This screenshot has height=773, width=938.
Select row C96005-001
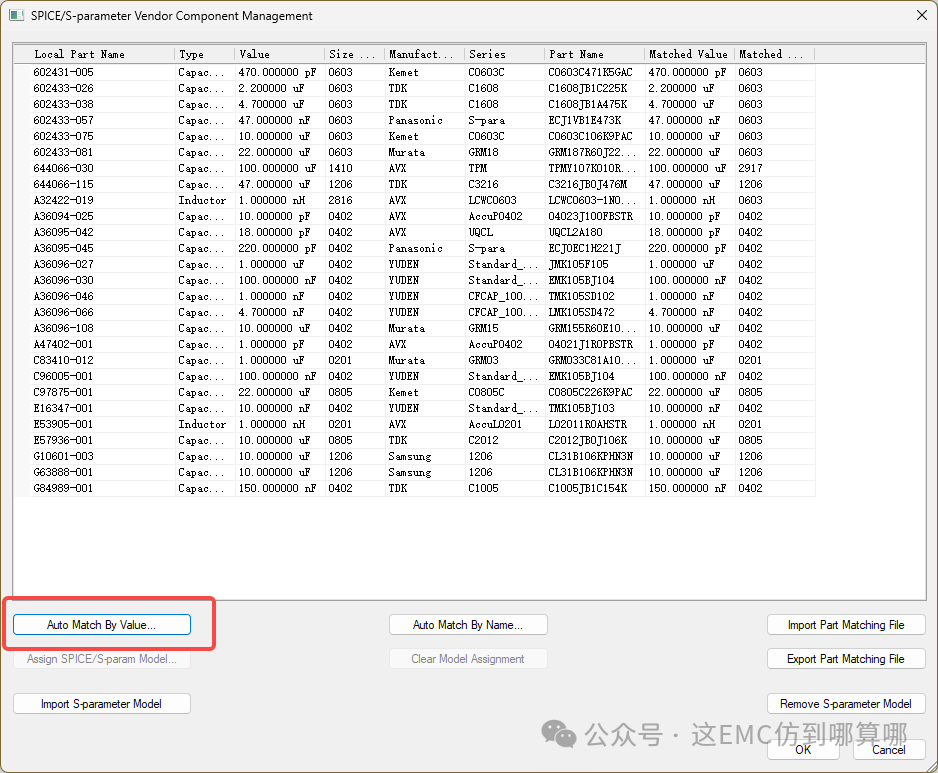[x=415, y=376]
